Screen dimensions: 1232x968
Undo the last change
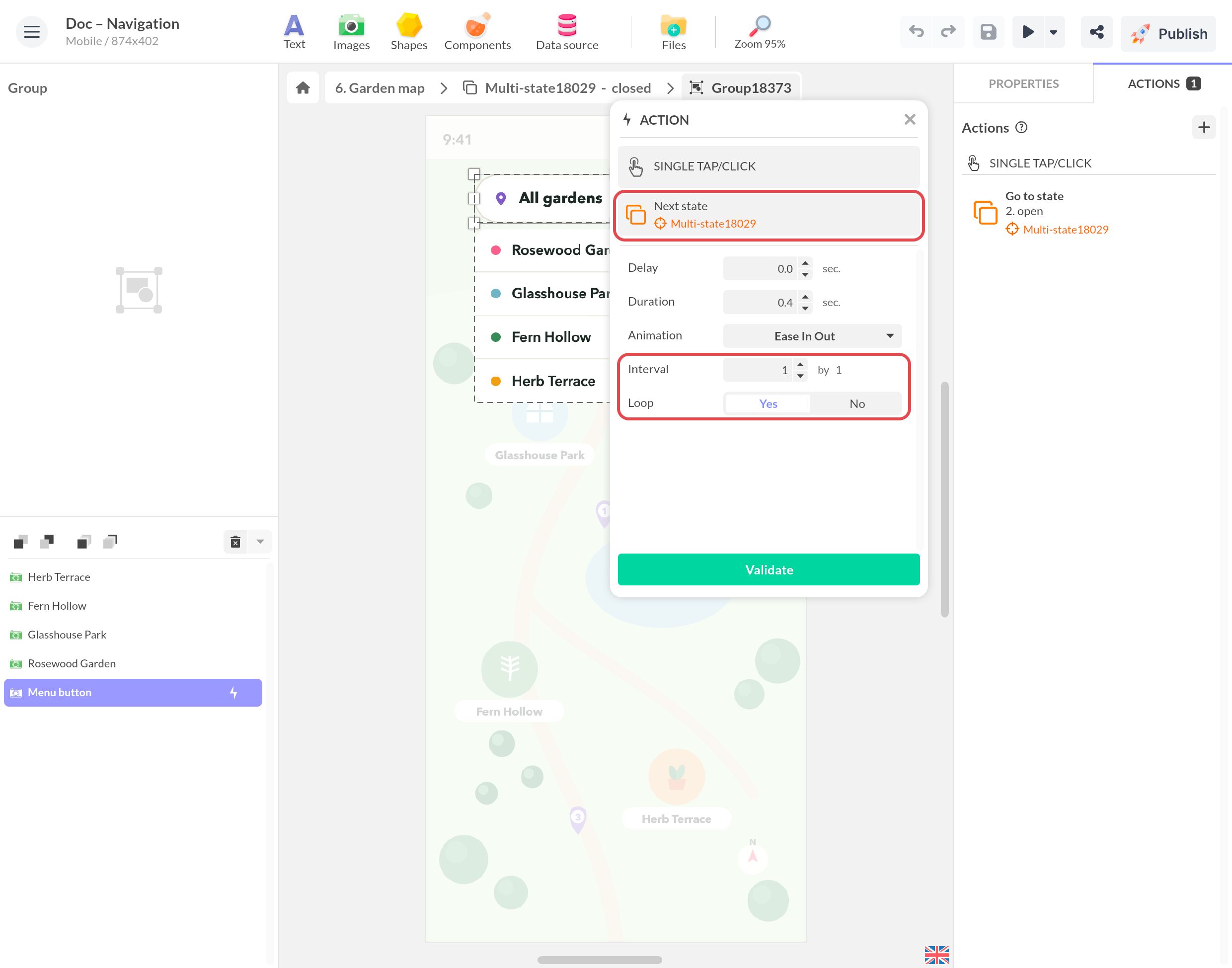(x=916, y=32)
